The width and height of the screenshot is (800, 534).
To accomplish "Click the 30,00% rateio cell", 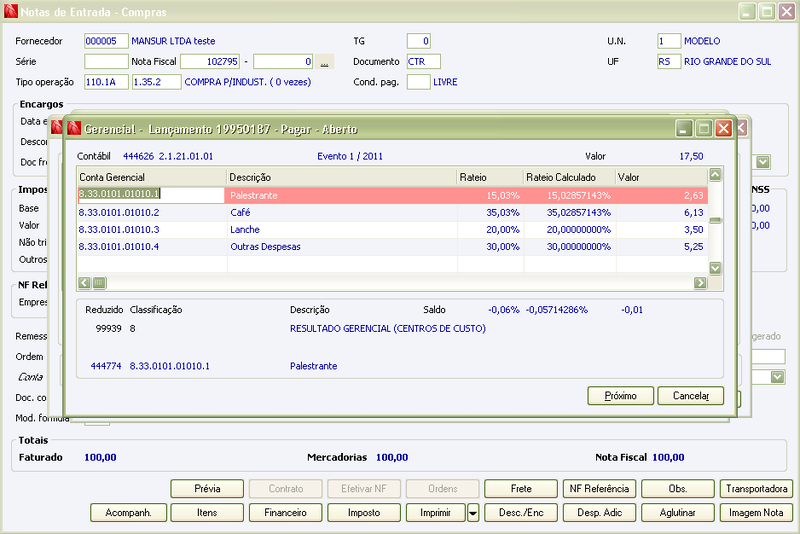I will click(x=491, y=246).
